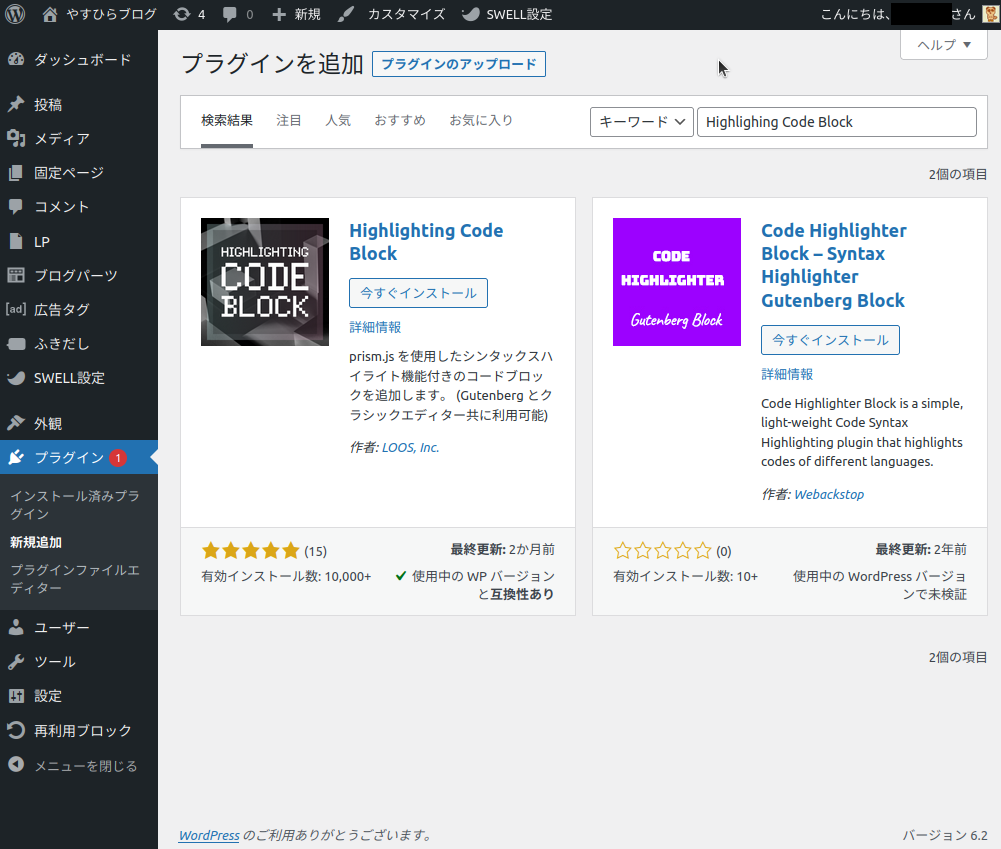Click the plugin search input field

tap(836, 122)
